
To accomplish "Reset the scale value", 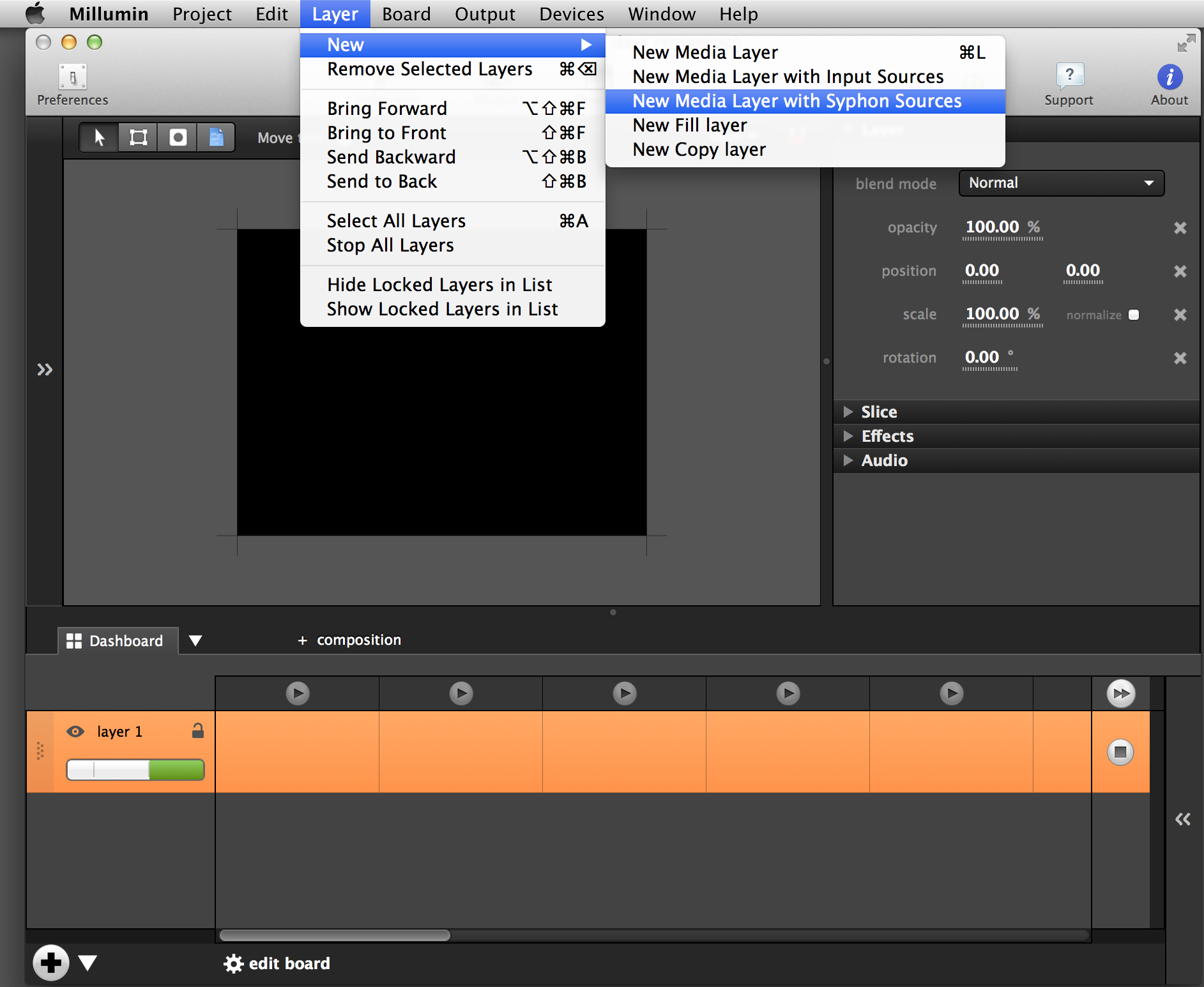I will coord(1180,315).
